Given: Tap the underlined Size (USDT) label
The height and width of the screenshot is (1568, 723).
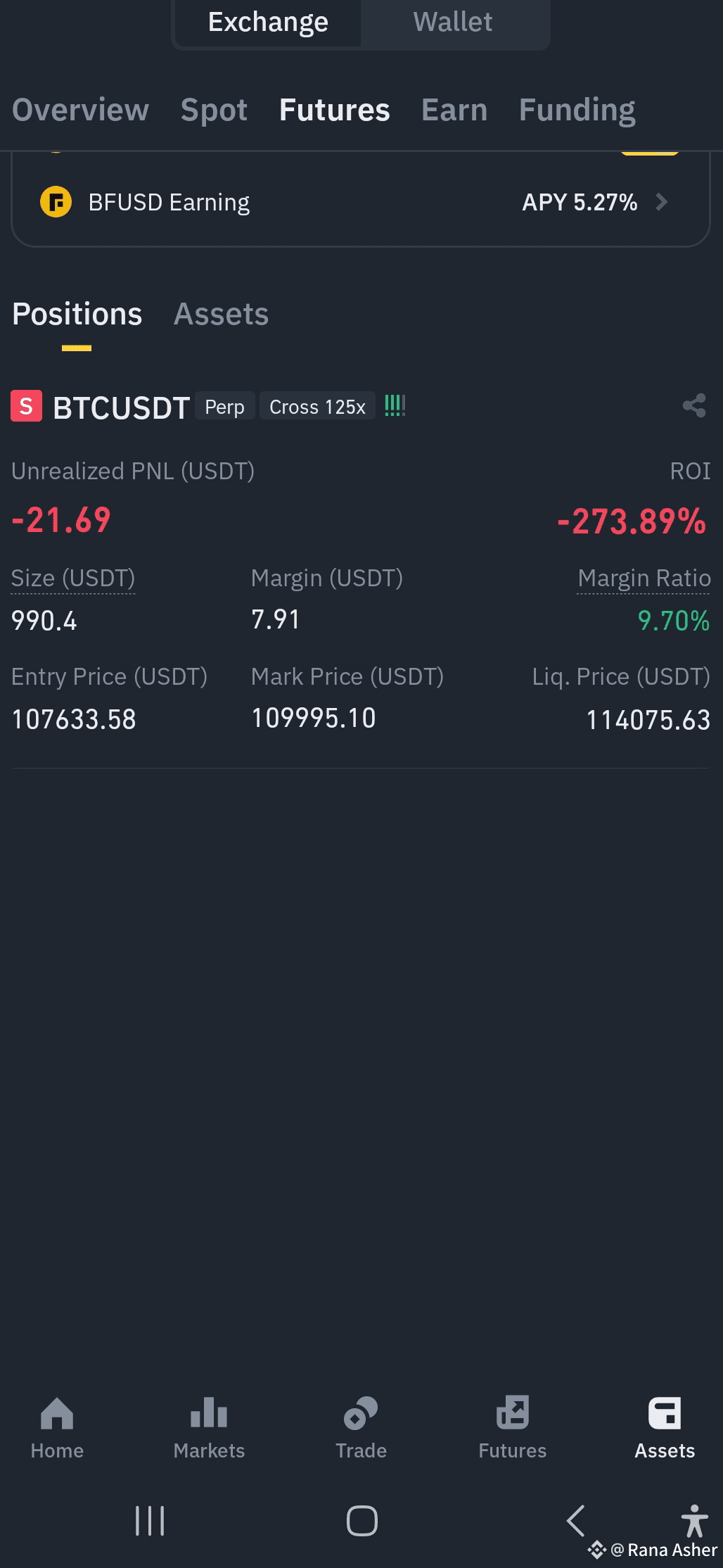Looking at the screenshot, I should (73, 578).
